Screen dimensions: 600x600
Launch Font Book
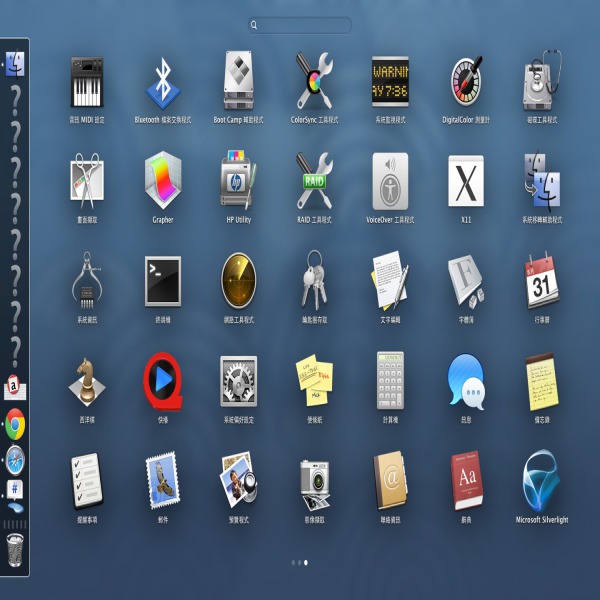click(466, 282)
